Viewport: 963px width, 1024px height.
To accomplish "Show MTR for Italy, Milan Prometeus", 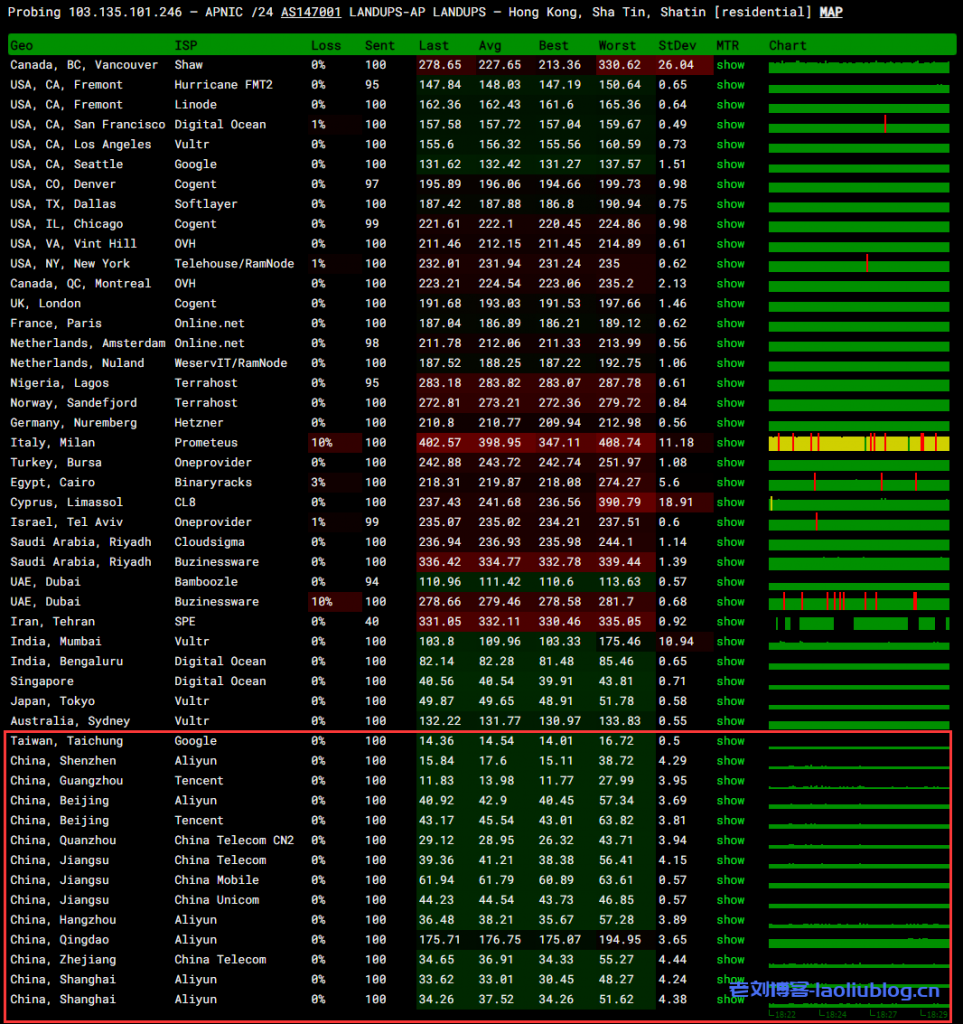I will (730, 443).
